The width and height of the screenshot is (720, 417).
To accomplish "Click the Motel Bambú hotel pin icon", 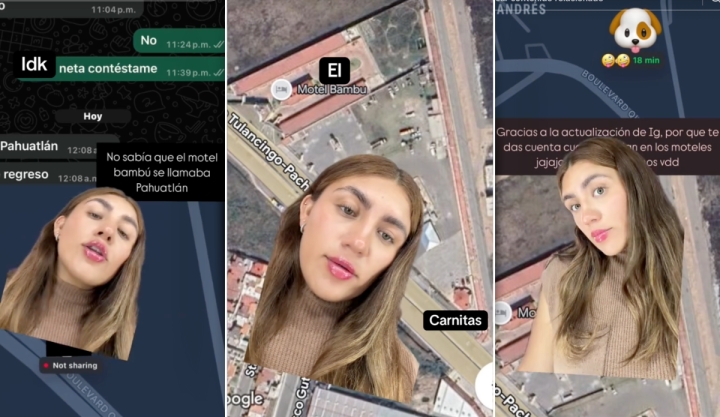I will click(x=283, y=89).
